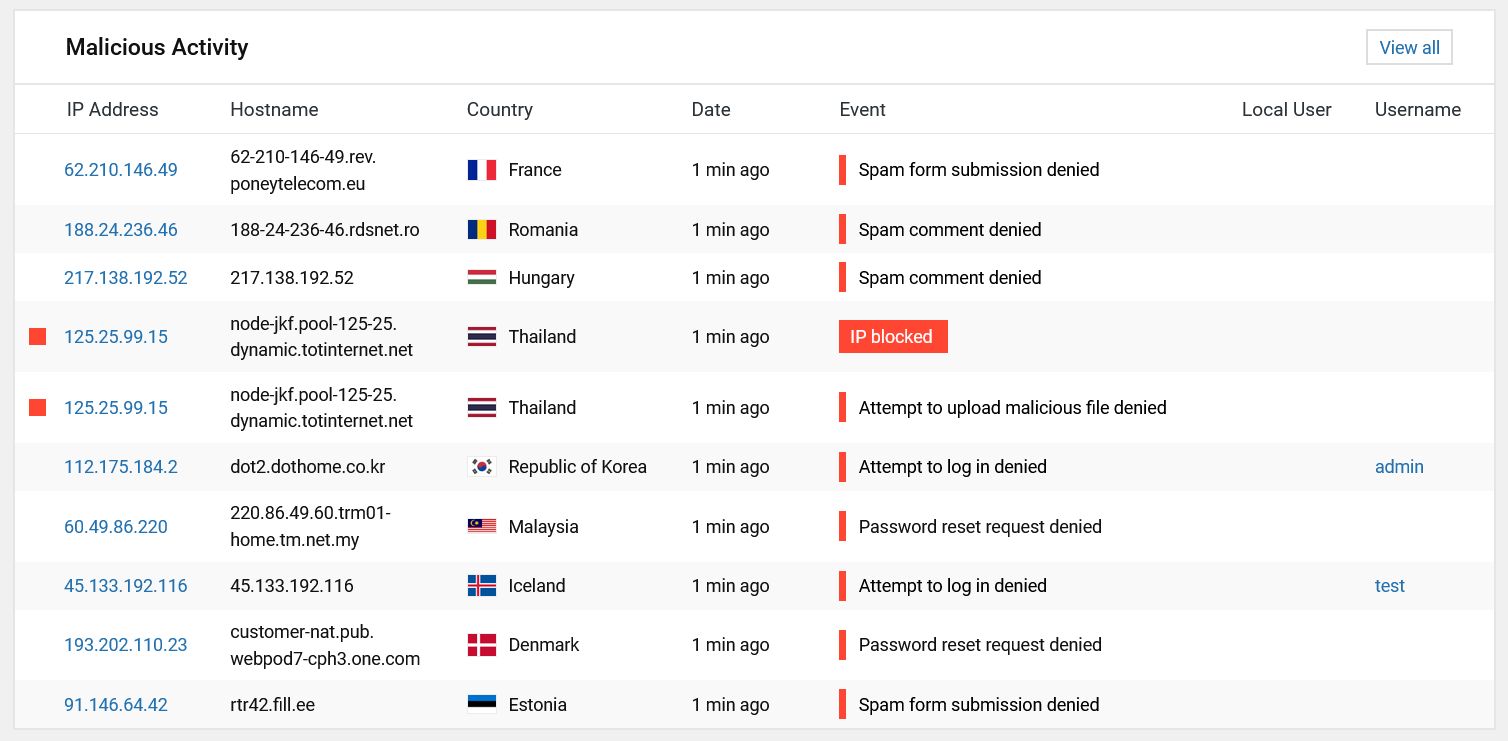1508x741 pixels.
Task: Click the Hungary flag icon
Action: tap(481, 278)
